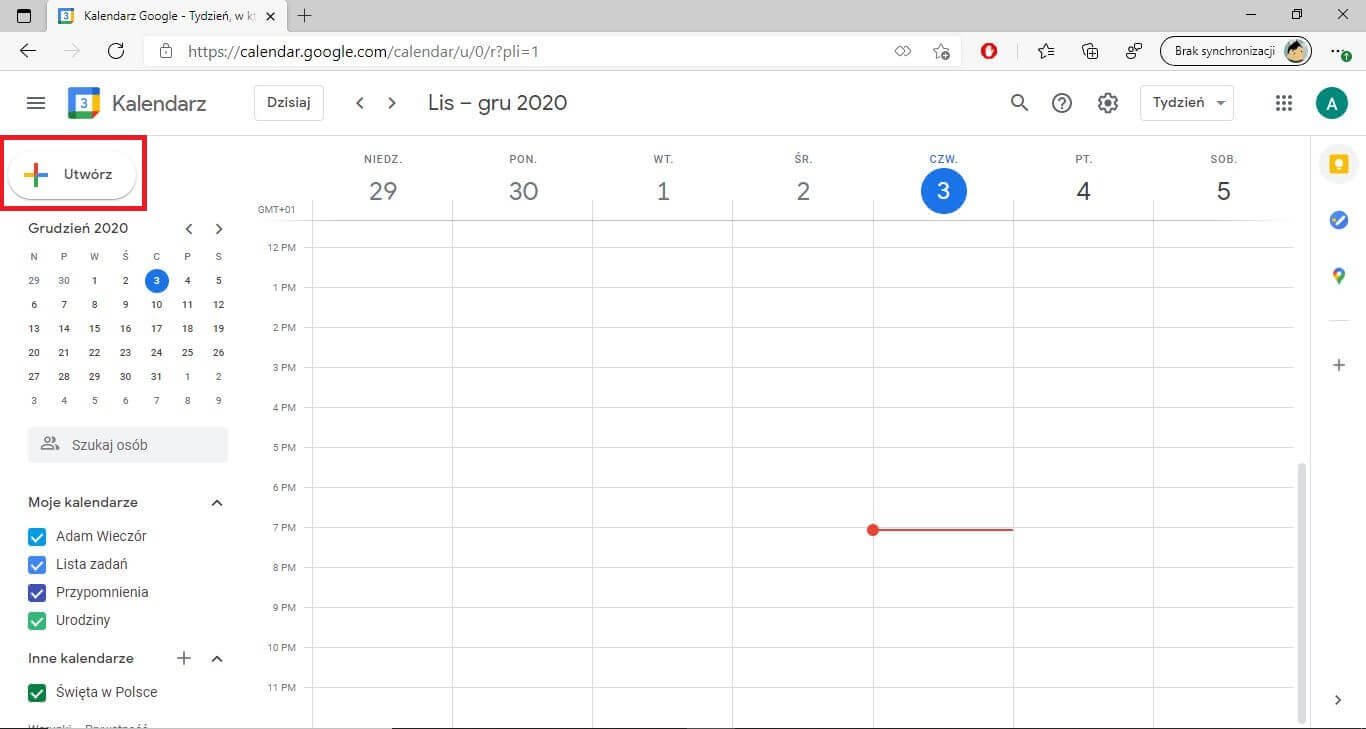Viewport: 1366px width, 729px height.
Task: Add page to favorites star
Action: (x=941, y=51)
